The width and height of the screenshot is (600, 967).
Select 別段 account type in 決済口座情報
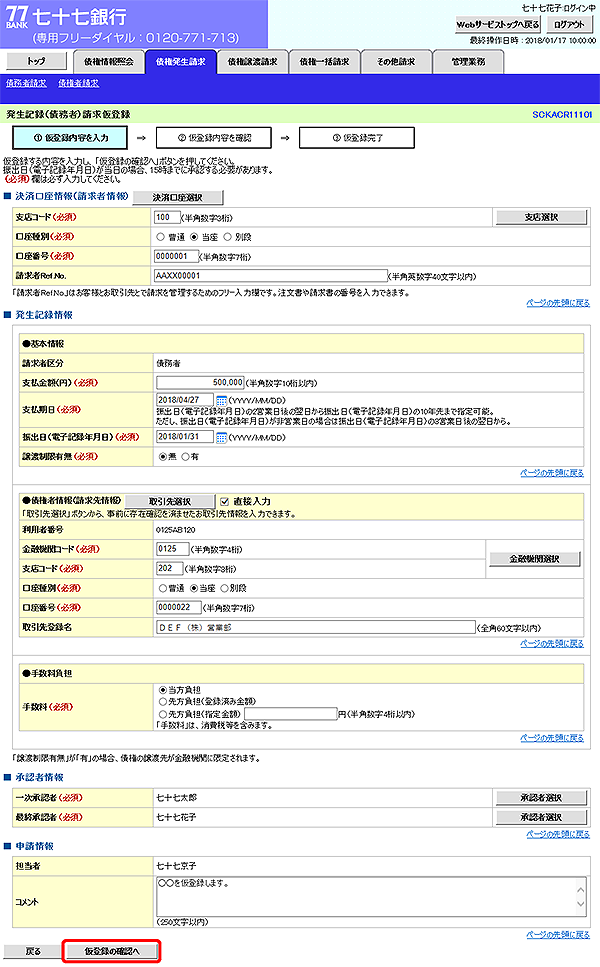(227, 237)
